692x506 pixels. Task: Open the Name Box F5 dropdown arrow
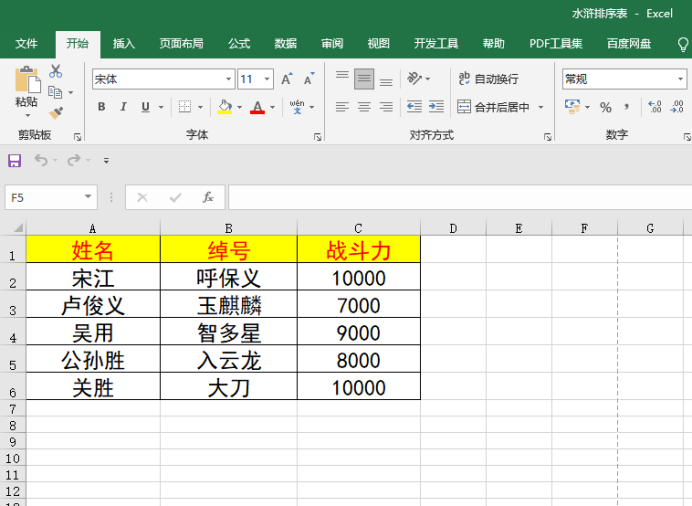pyautogui.click(x=88, y=197)
